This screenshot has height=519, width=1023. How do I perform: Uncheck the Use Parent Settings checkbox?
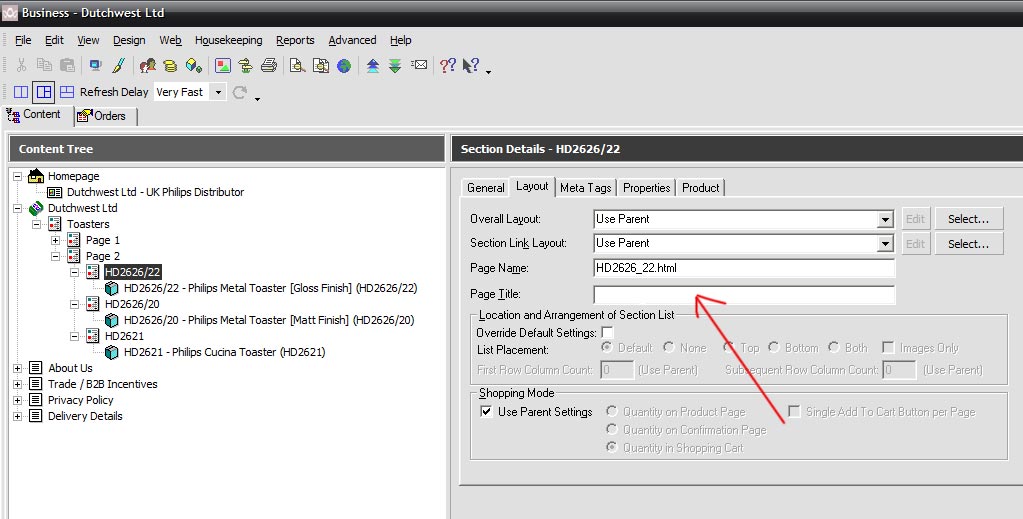point(486,412)
